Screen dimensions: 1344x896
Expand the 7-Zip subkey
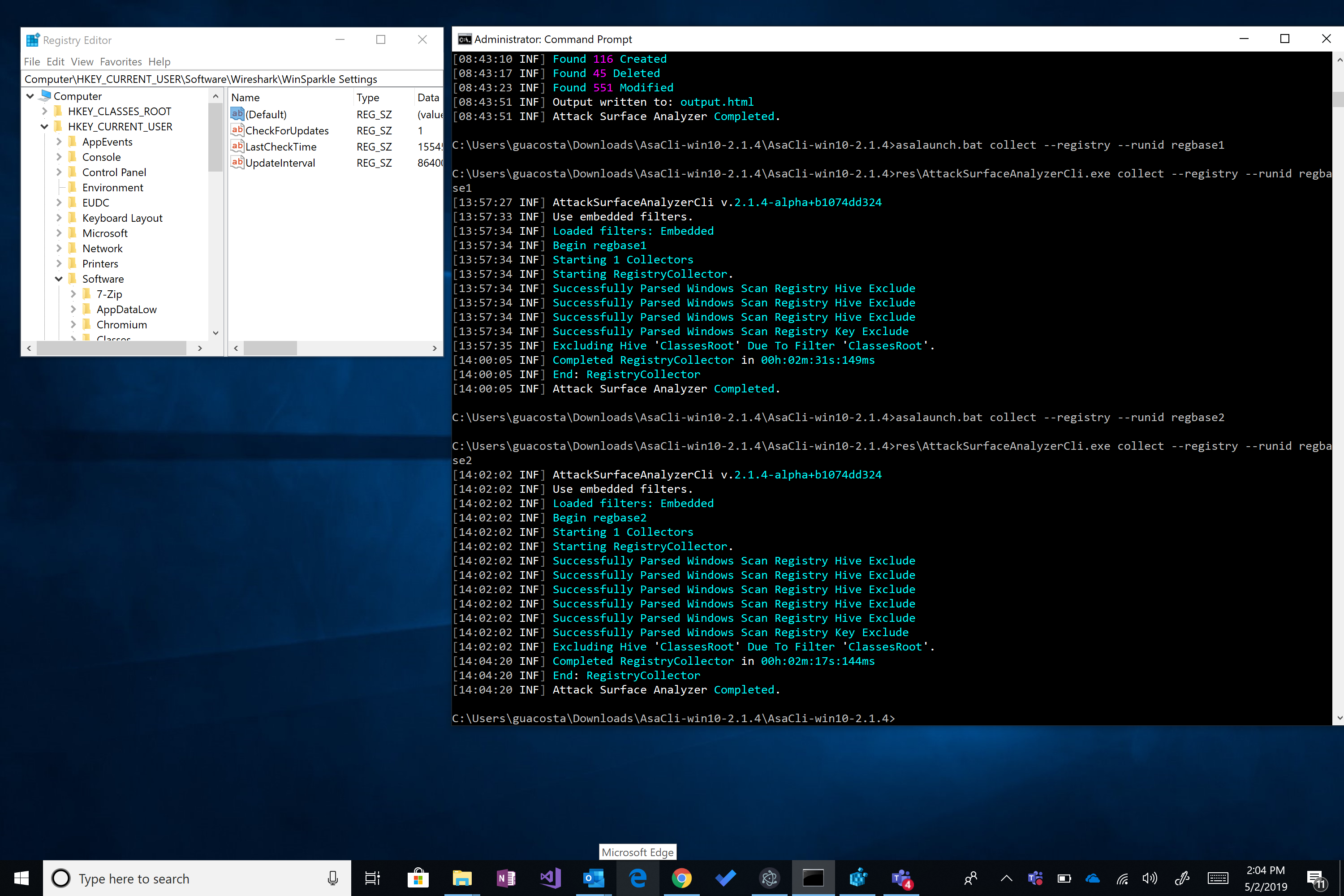(74, 294)
